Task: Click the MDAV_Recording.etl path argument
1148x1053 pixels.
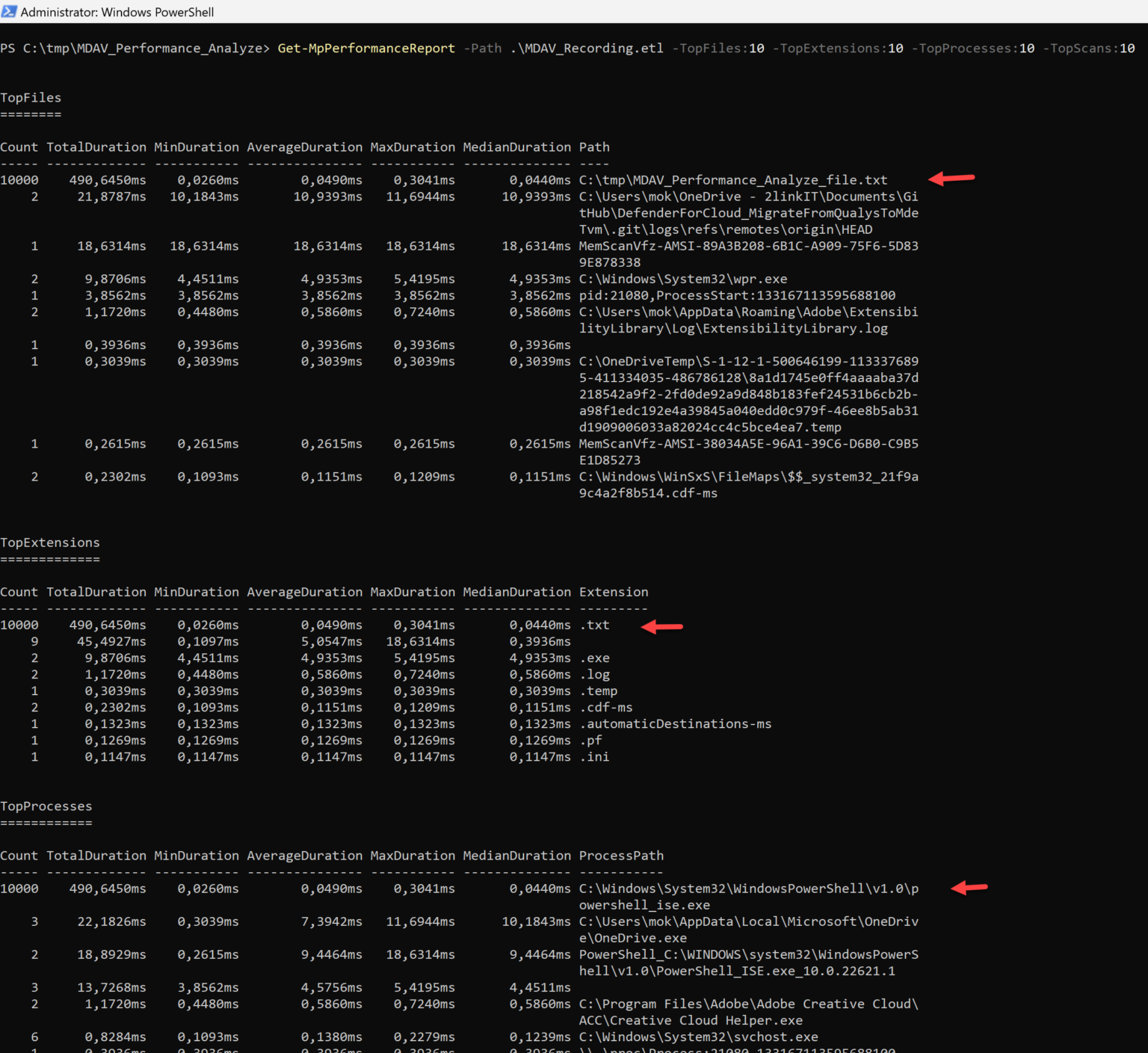Action: 585,48
